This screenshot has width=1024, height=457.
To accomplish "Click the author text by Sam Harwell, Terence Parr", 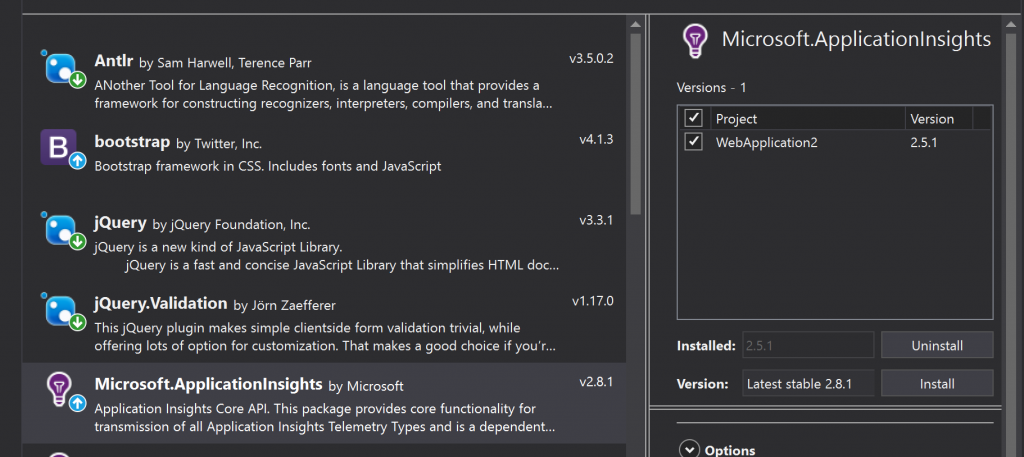I will (225, 63).
